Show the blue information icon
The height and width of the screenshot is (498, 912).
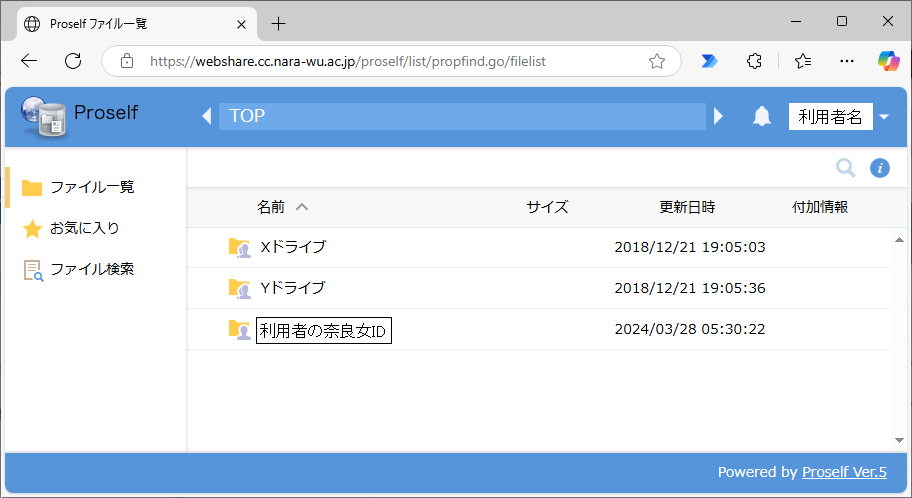tap(879, 168)
